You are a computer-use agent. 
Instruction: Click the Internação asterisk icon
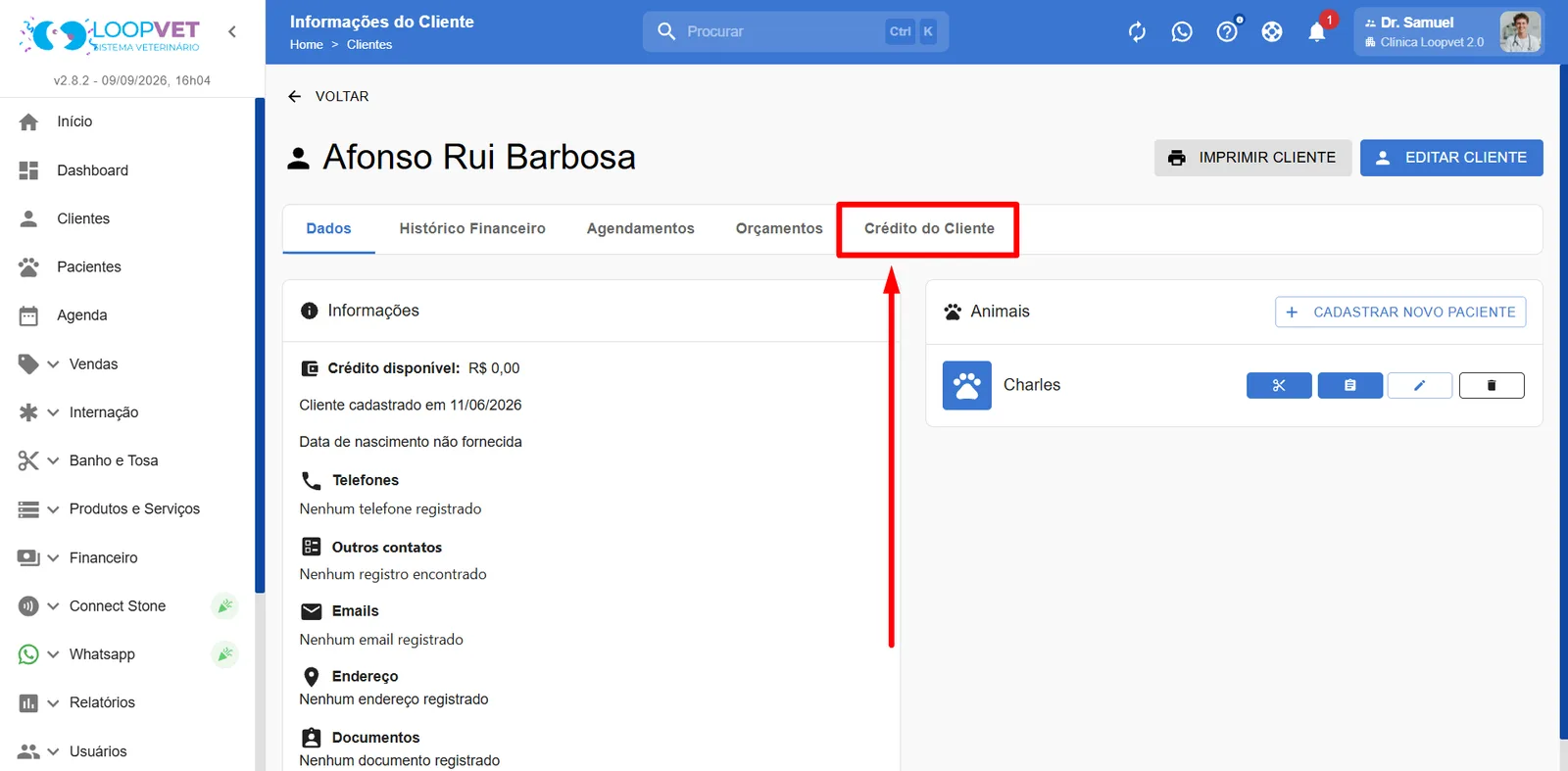click(28, 412)
